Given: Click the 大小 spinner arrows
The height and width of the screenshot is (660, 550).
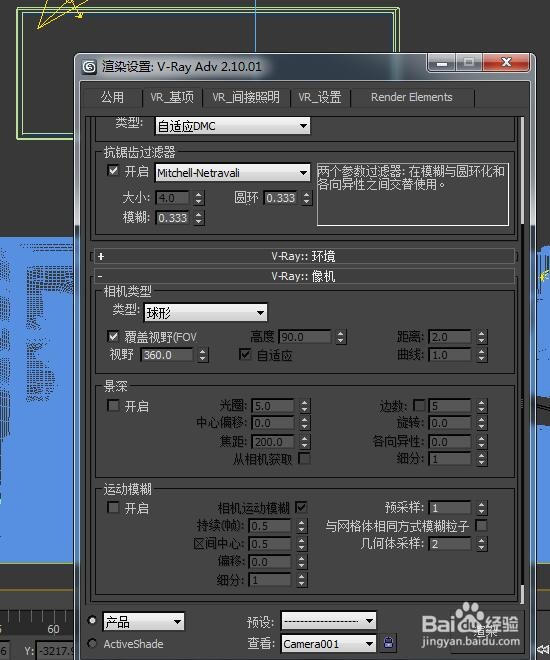Looking at the screenshot, I should [x=199, y=198].
